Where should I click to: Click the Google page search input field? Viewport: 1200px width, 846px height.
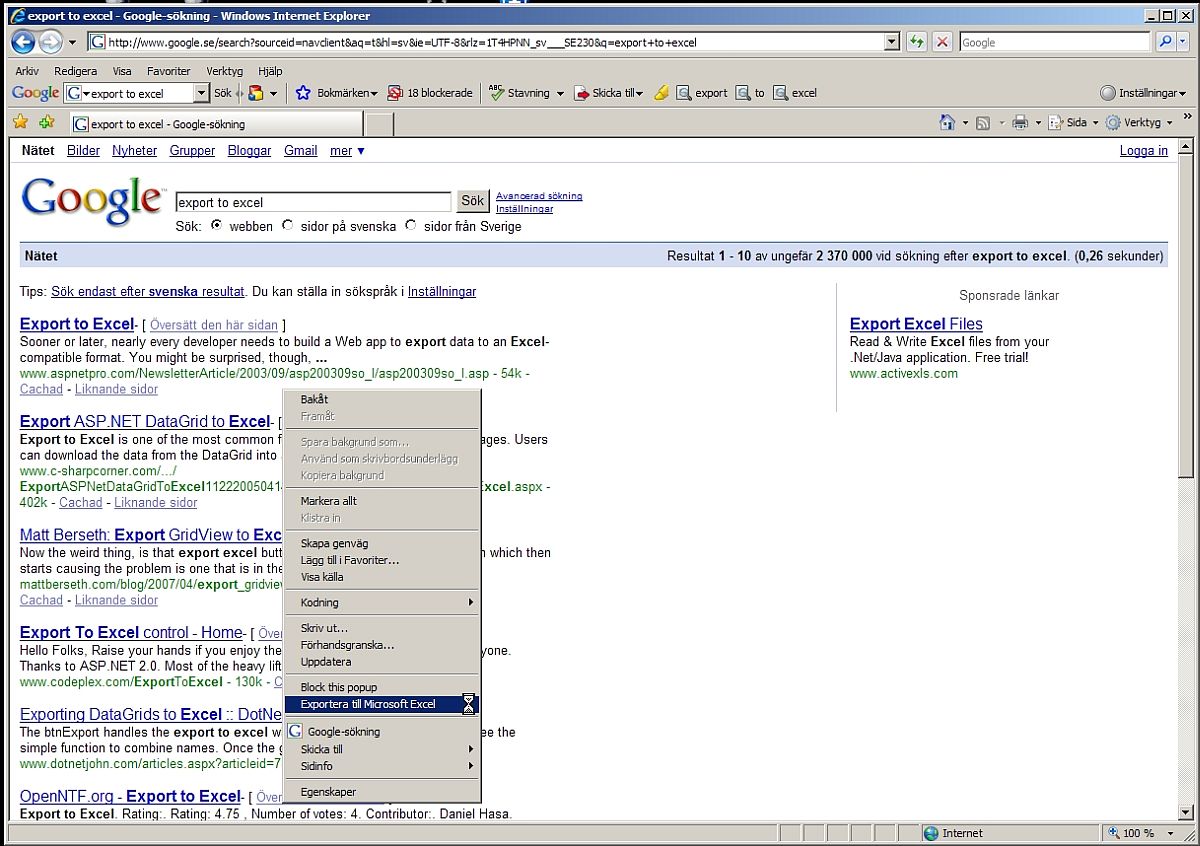coord(313,202)
